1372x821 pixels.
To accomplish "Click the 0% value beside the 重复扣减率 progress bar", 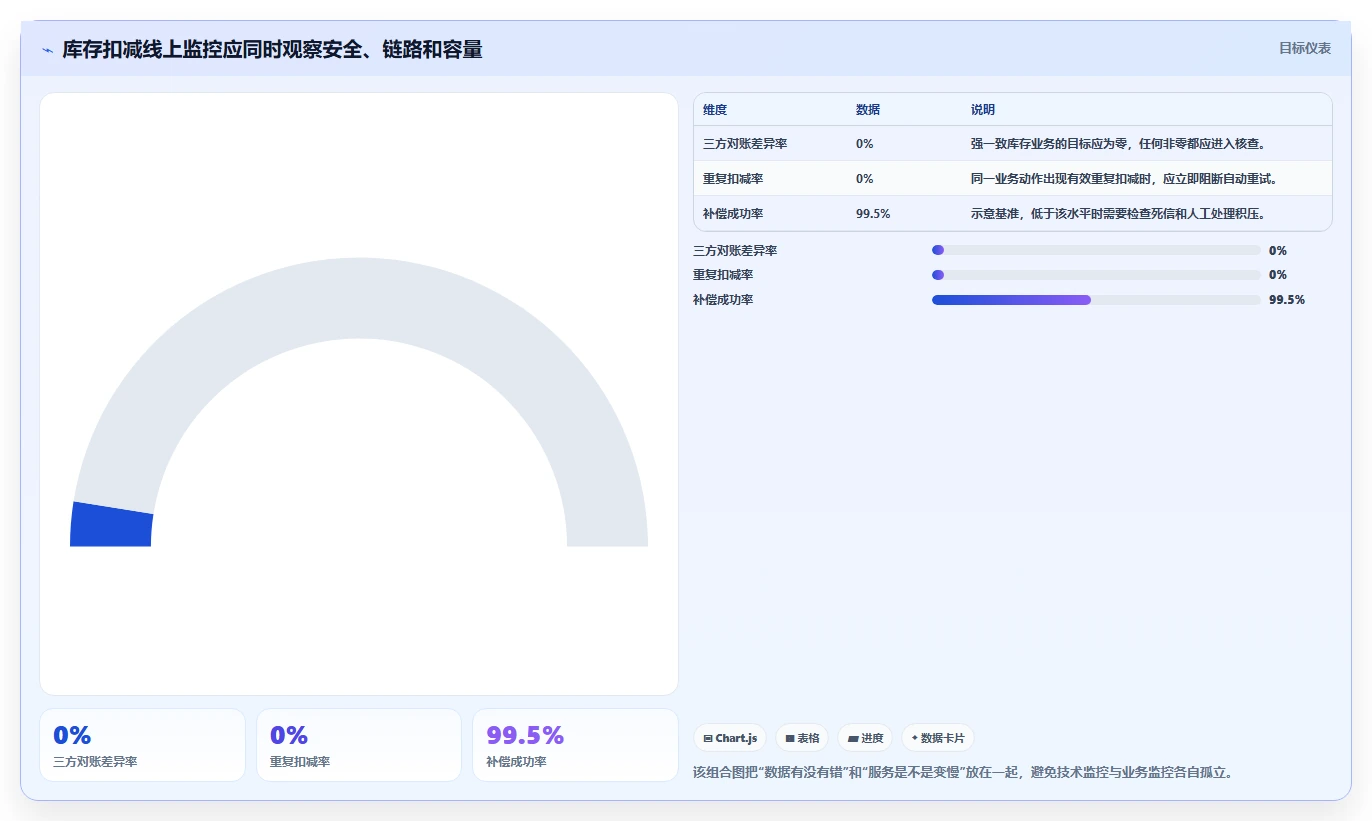I will pos(1278,275).
